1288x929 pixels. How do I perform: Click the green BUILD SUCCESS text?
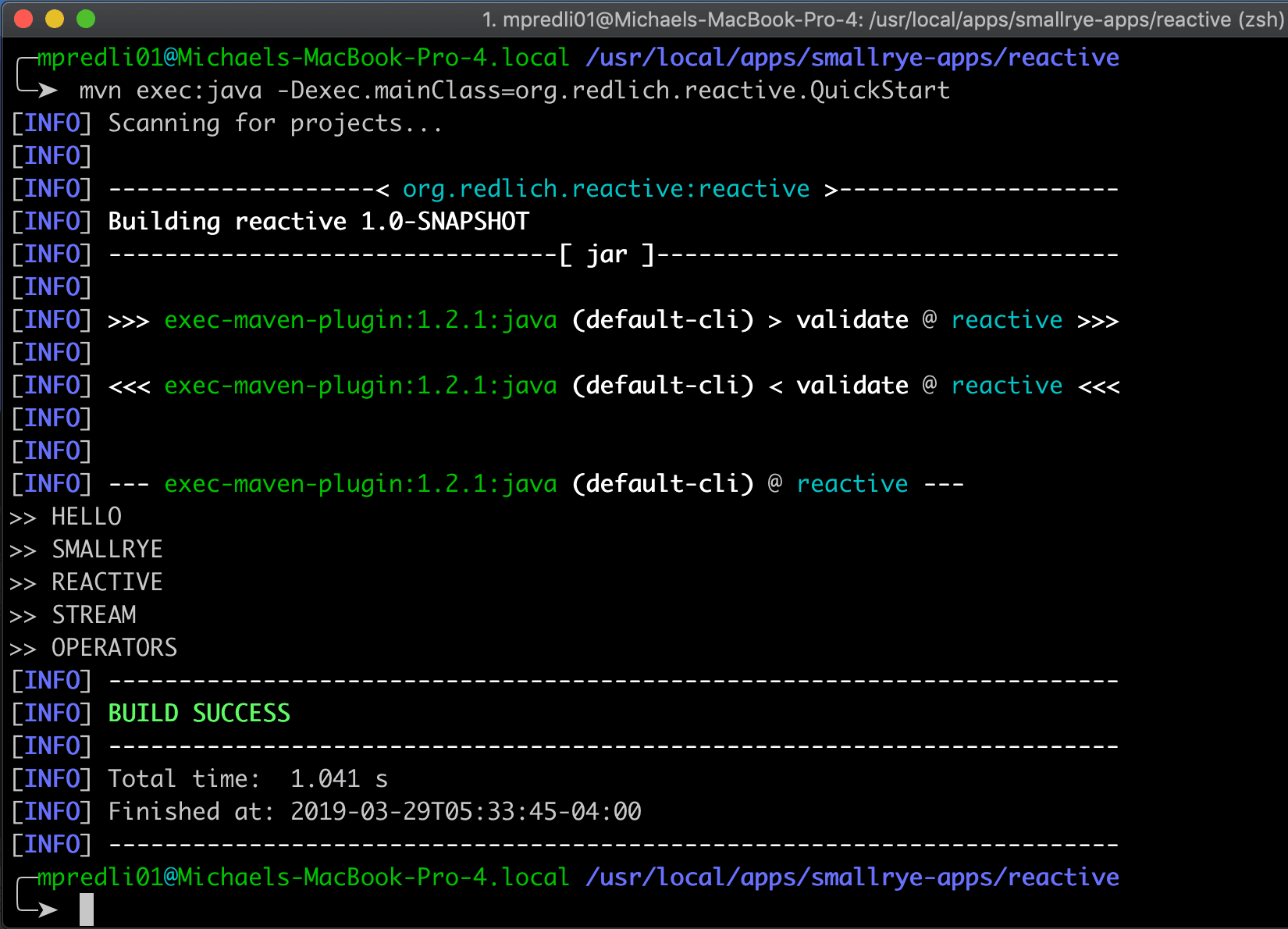point(198,712)
